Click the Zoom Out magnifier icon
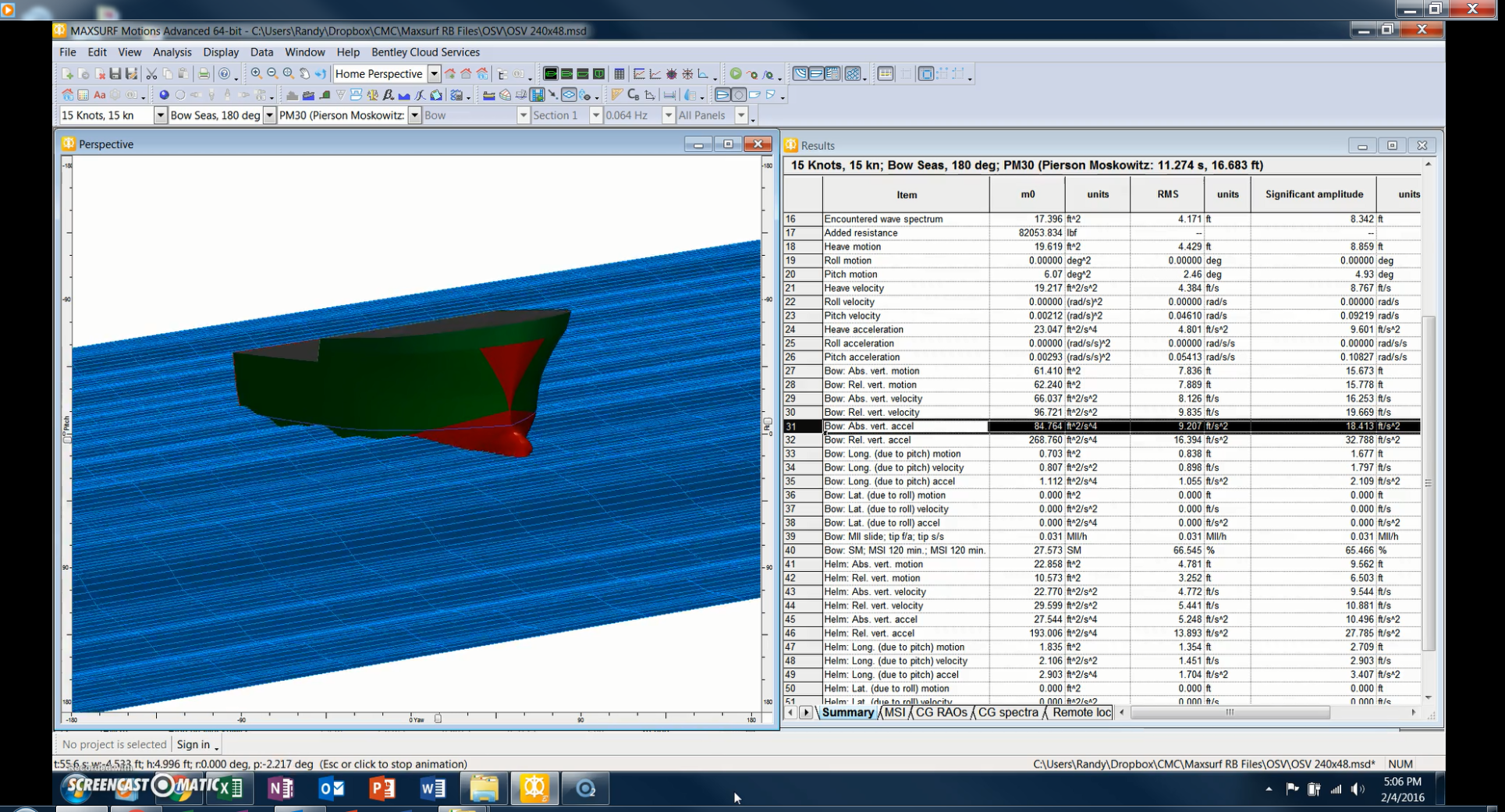The width and height of the screenshot is (1505, 812). pos(272,74)
